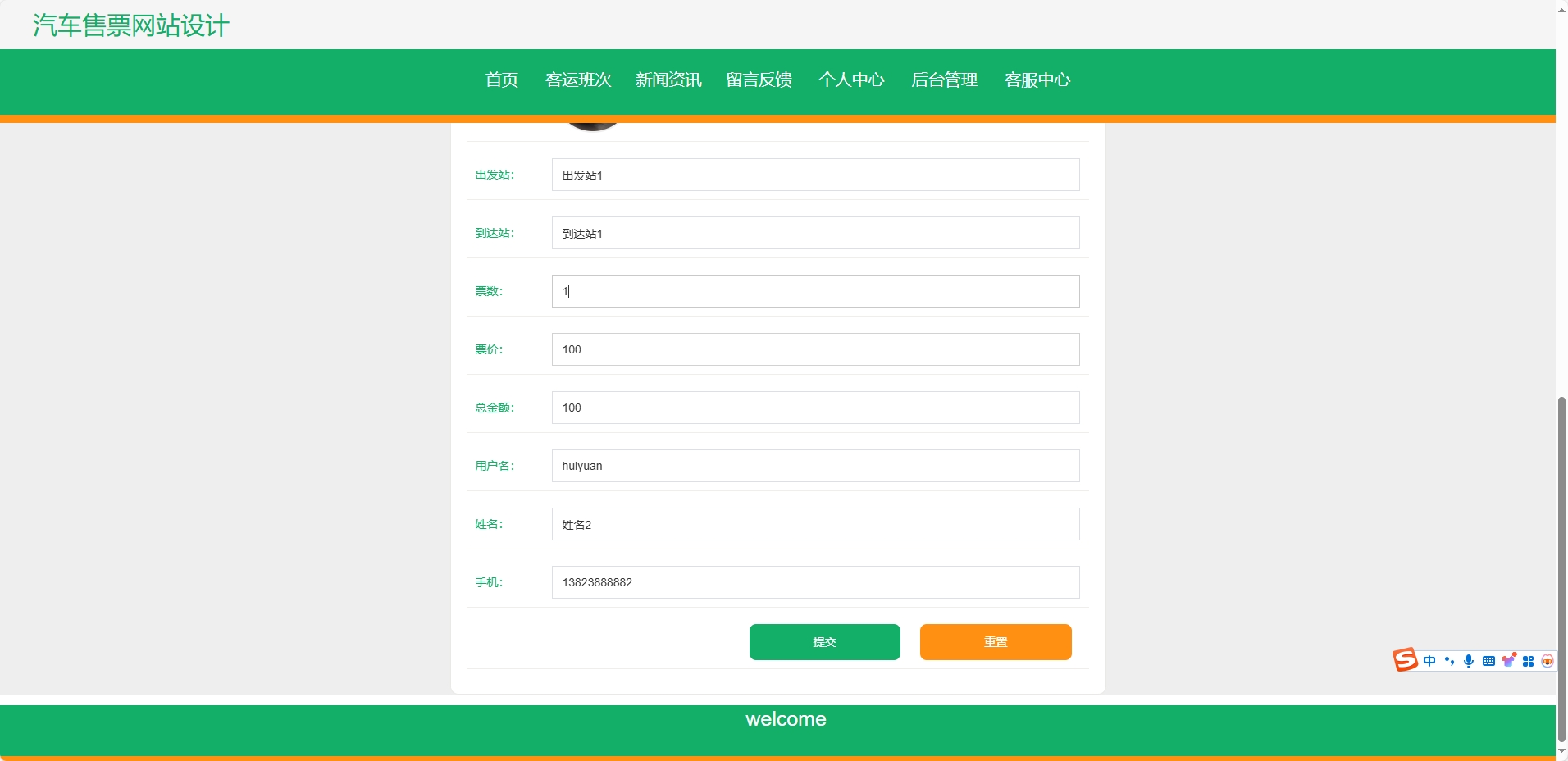Reset the form with 重置
The height and width of the screenshot is (761, 1568).
point(995,642)
